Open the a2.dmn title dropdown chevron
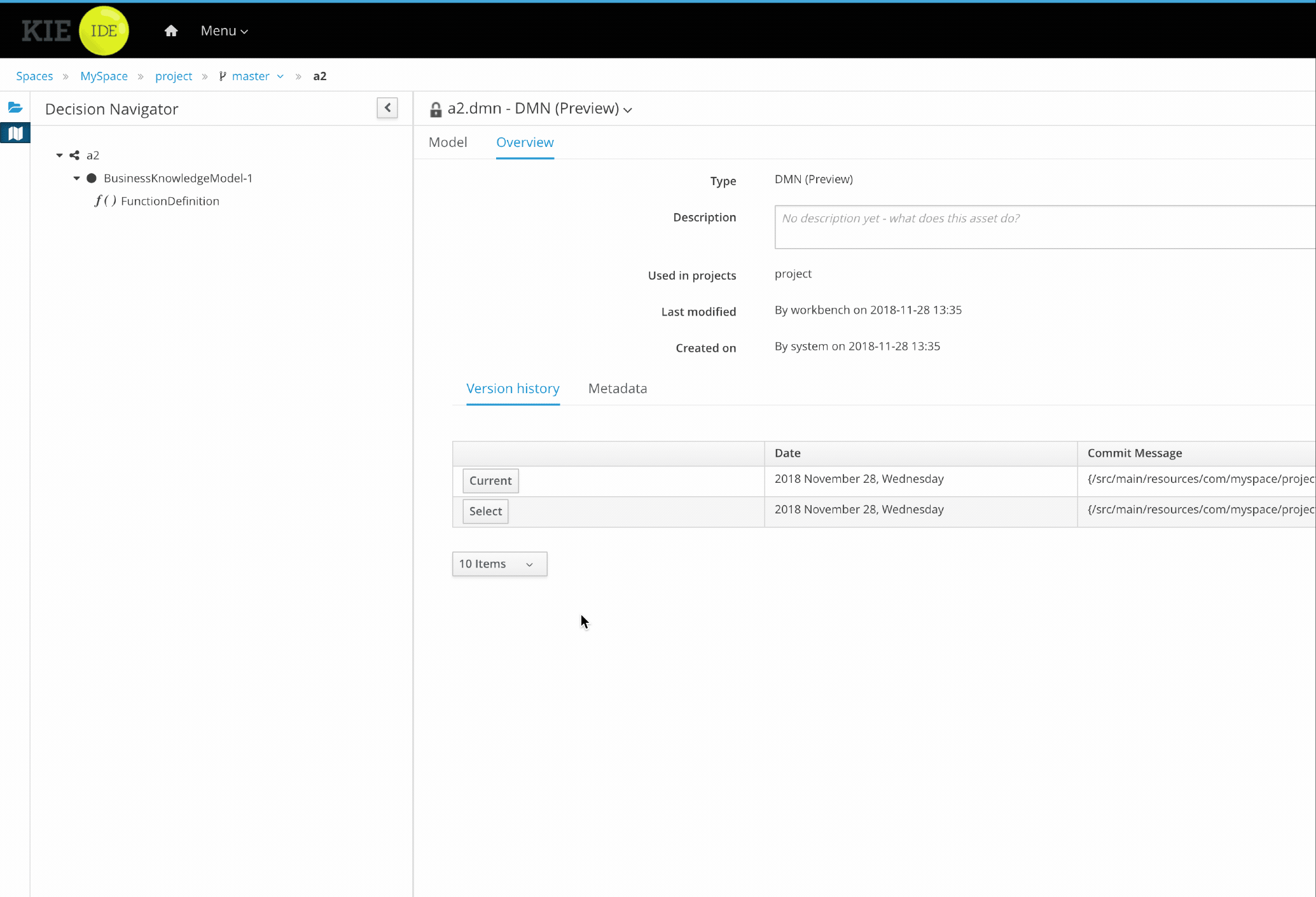Screen dimensions: 1316x897 pyautogui.click(x=628, y=110)
